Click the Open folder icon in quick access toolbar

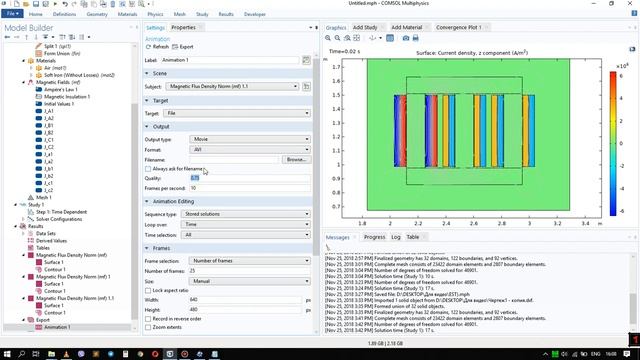click(x=26, y=4)
